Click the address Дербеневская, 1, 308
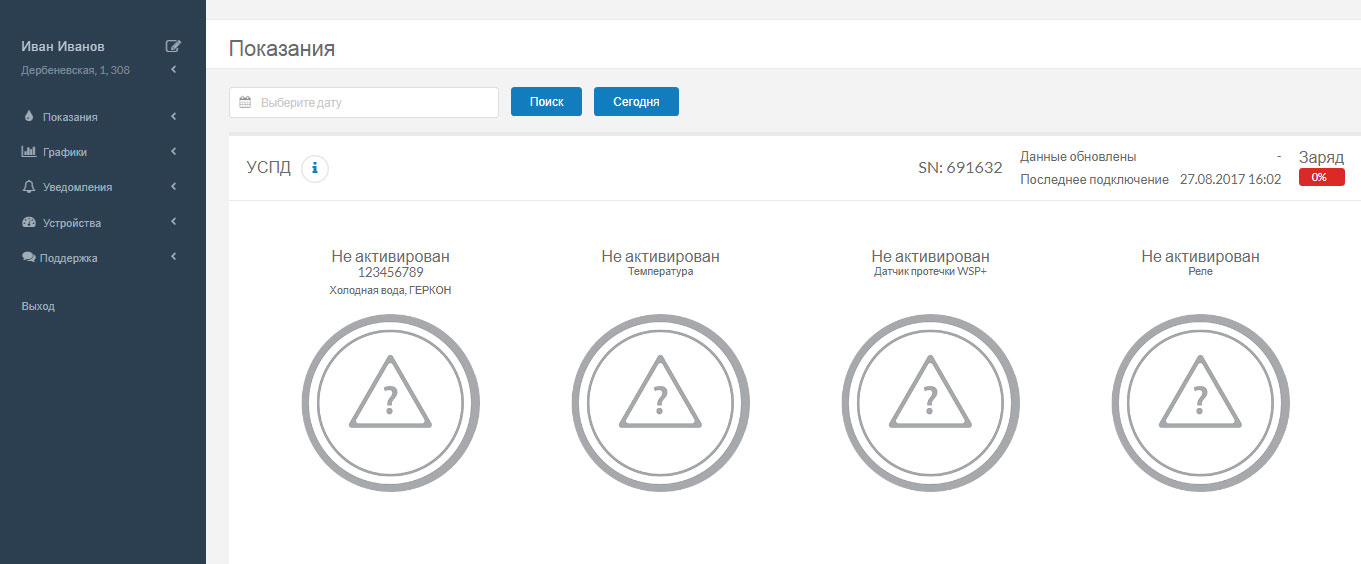 click(75, 70)
